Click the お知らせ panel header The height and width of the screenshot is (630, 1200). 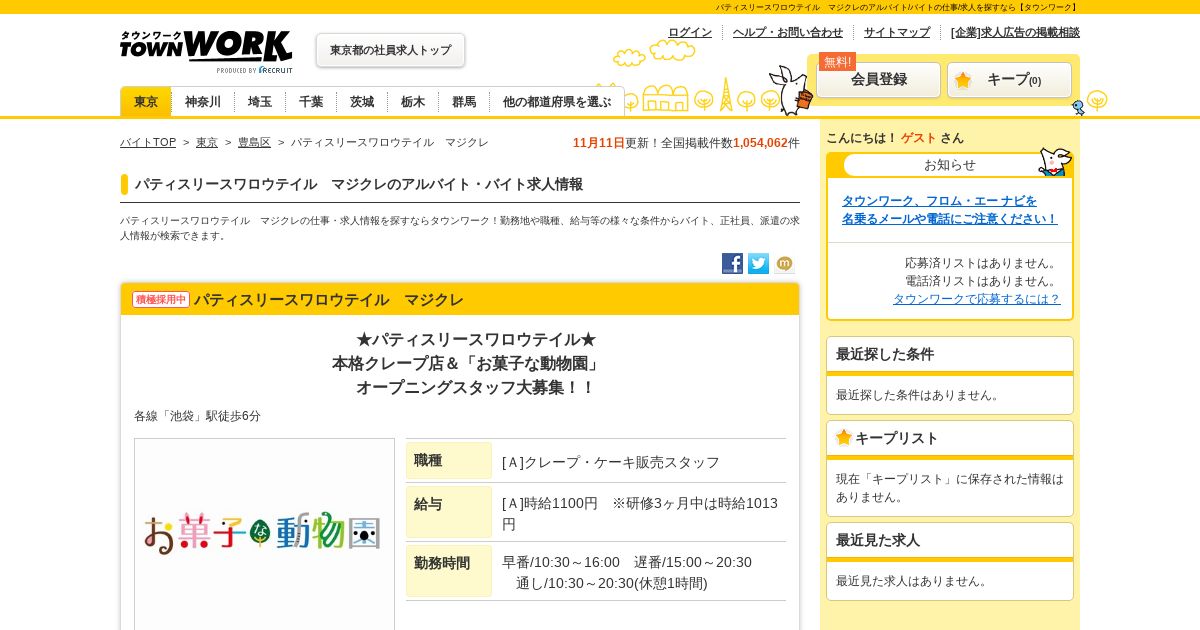coord(950,165)
